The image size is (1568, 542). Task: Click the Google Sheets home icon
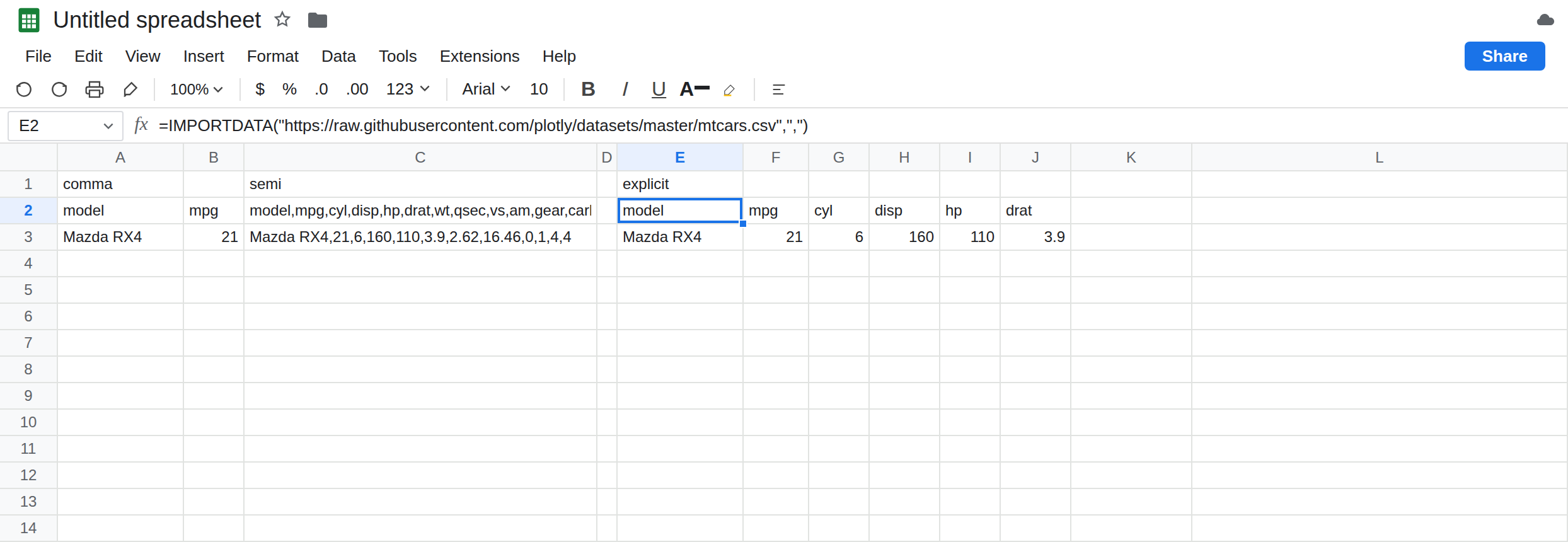[29, 20]
